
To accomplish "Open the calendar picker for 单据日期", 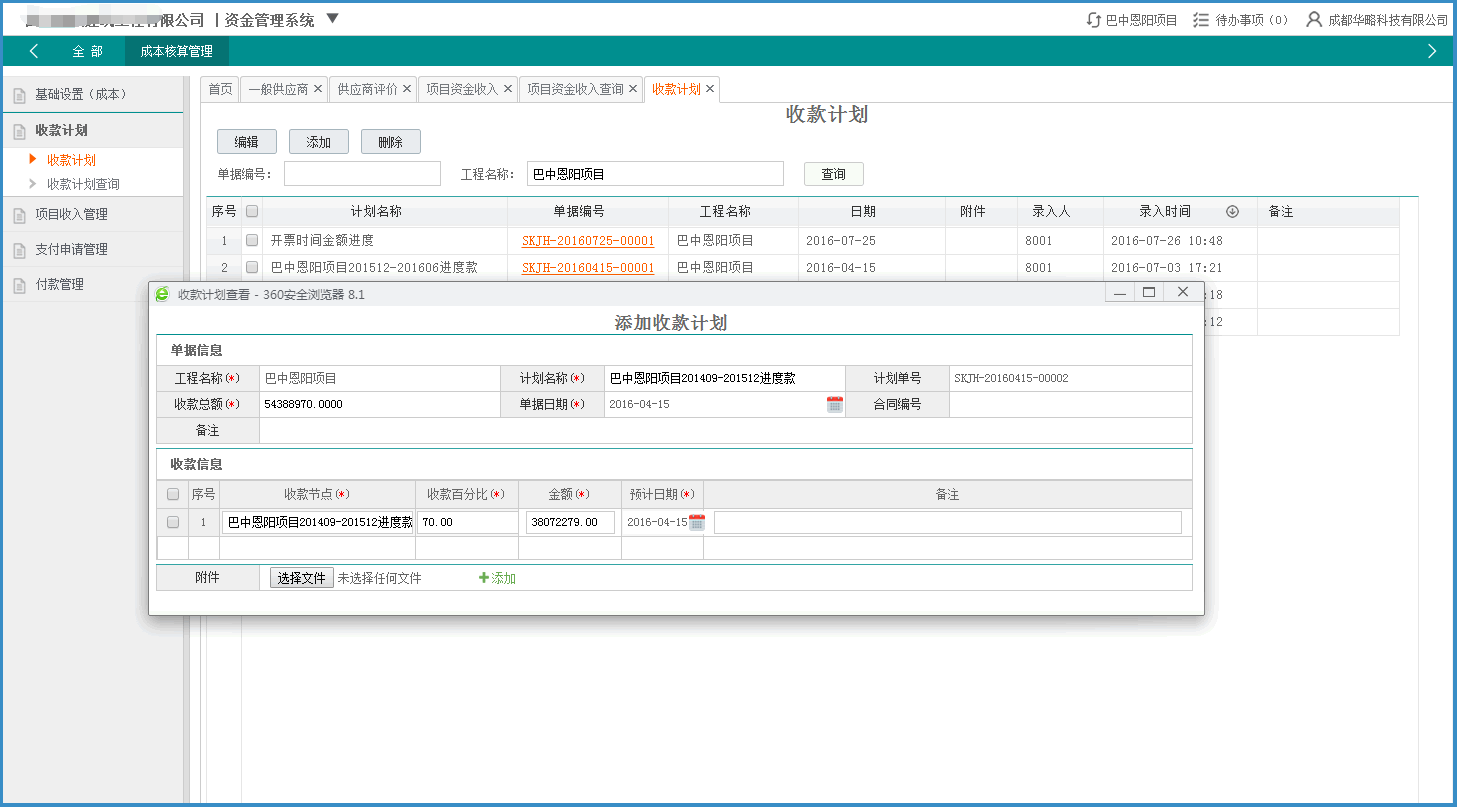I will 835,404.
